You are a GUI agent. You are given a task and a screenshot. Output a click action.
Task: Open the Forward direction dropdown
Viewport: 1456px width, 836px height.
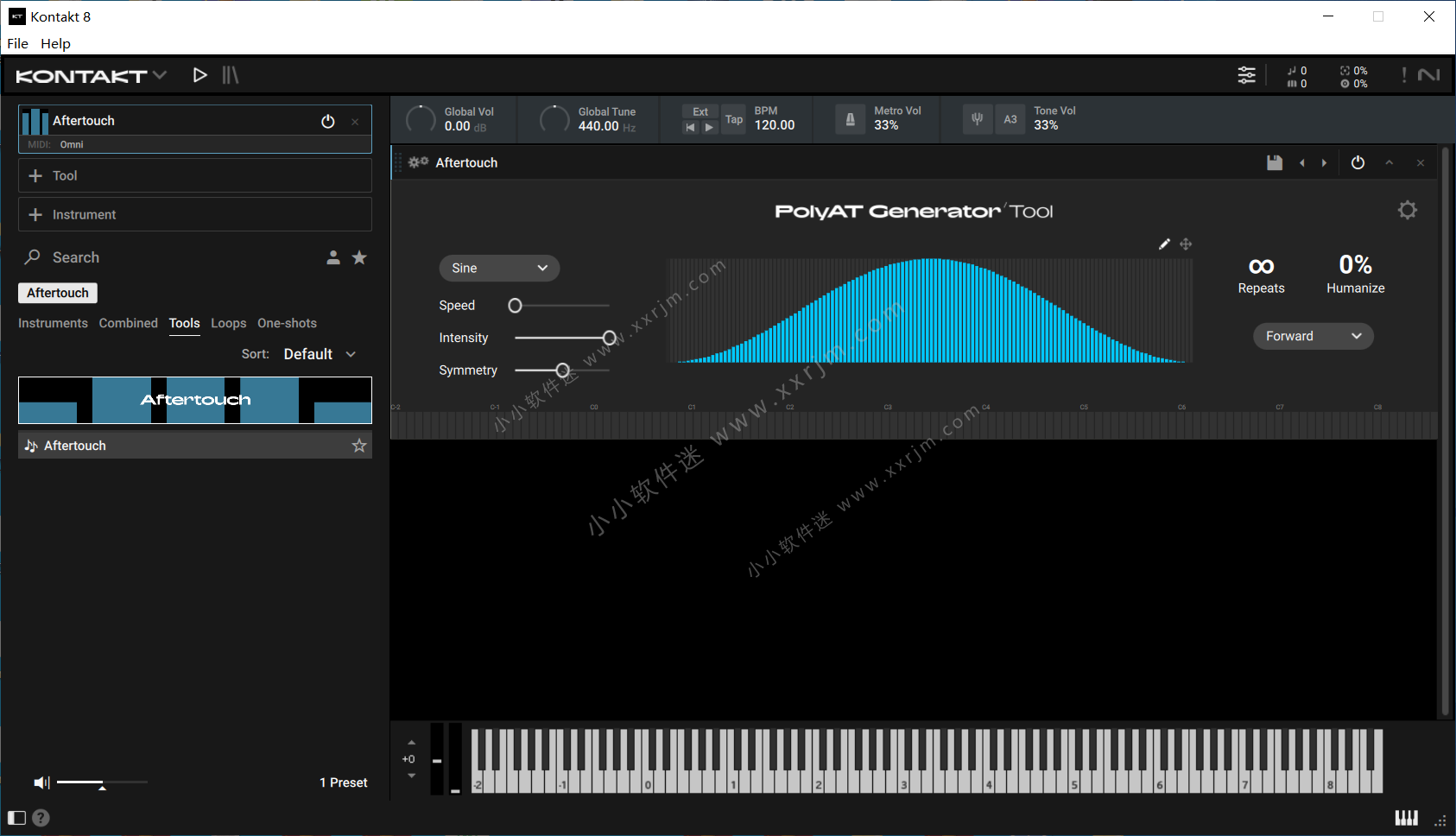point(1314,336)
